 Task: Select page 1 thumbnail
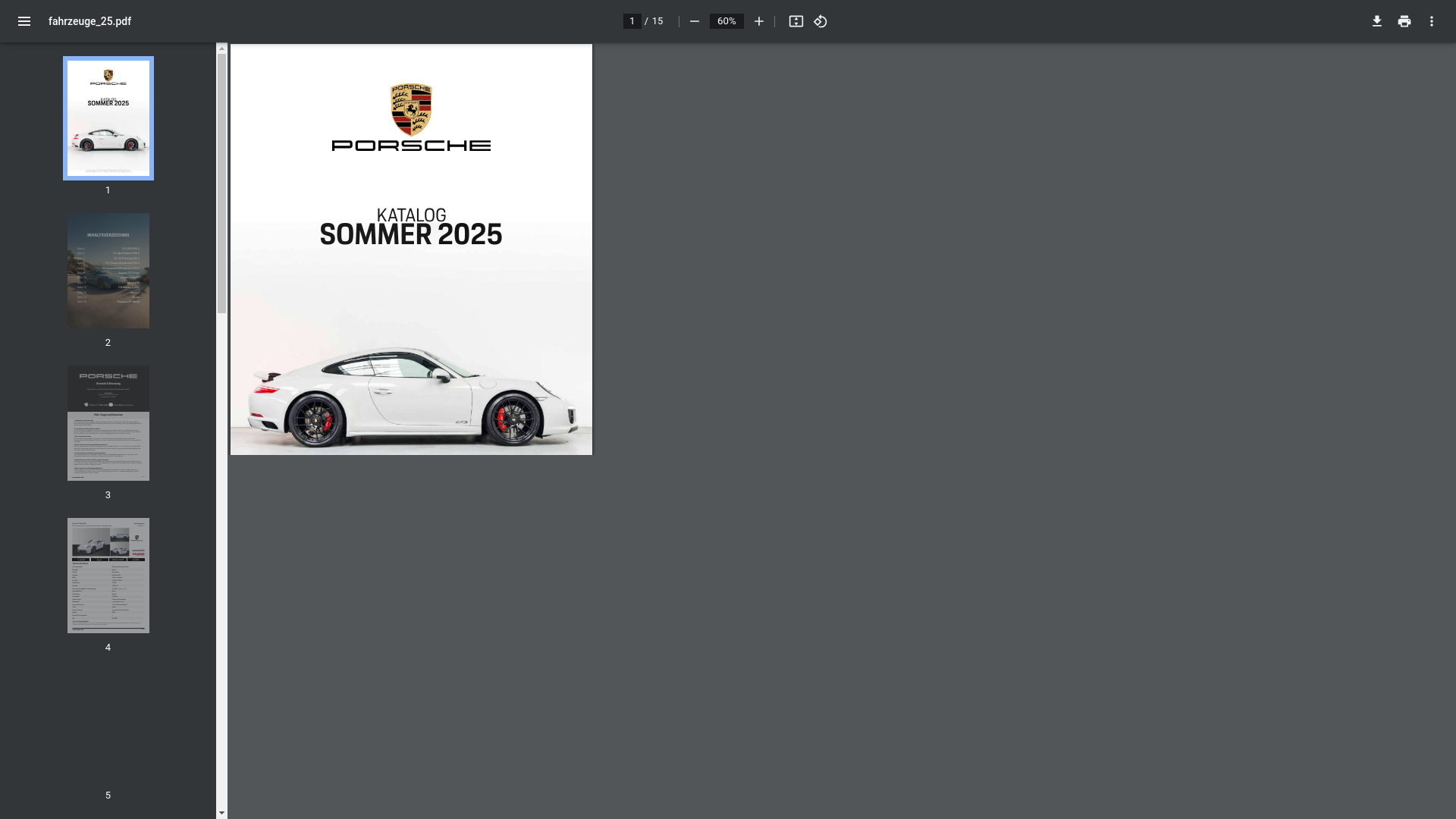tap(108, 118)
